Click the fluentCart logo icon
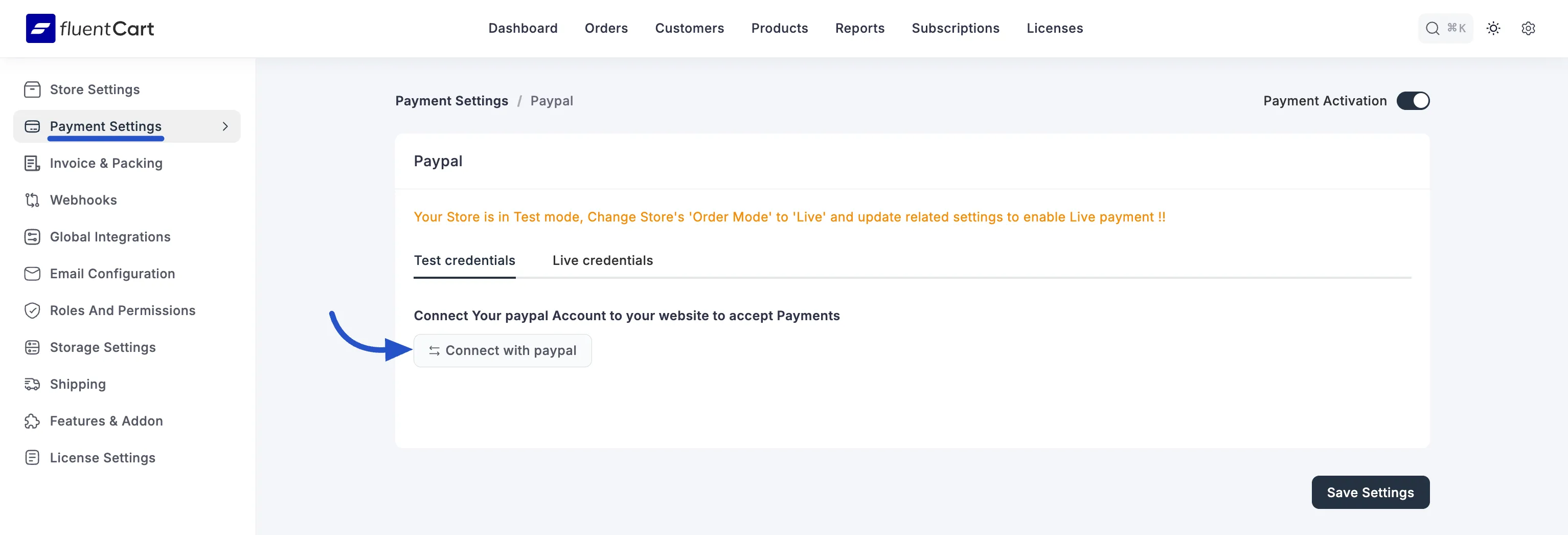Viewport: 1568px width, 535px height. tap(40, 28)
